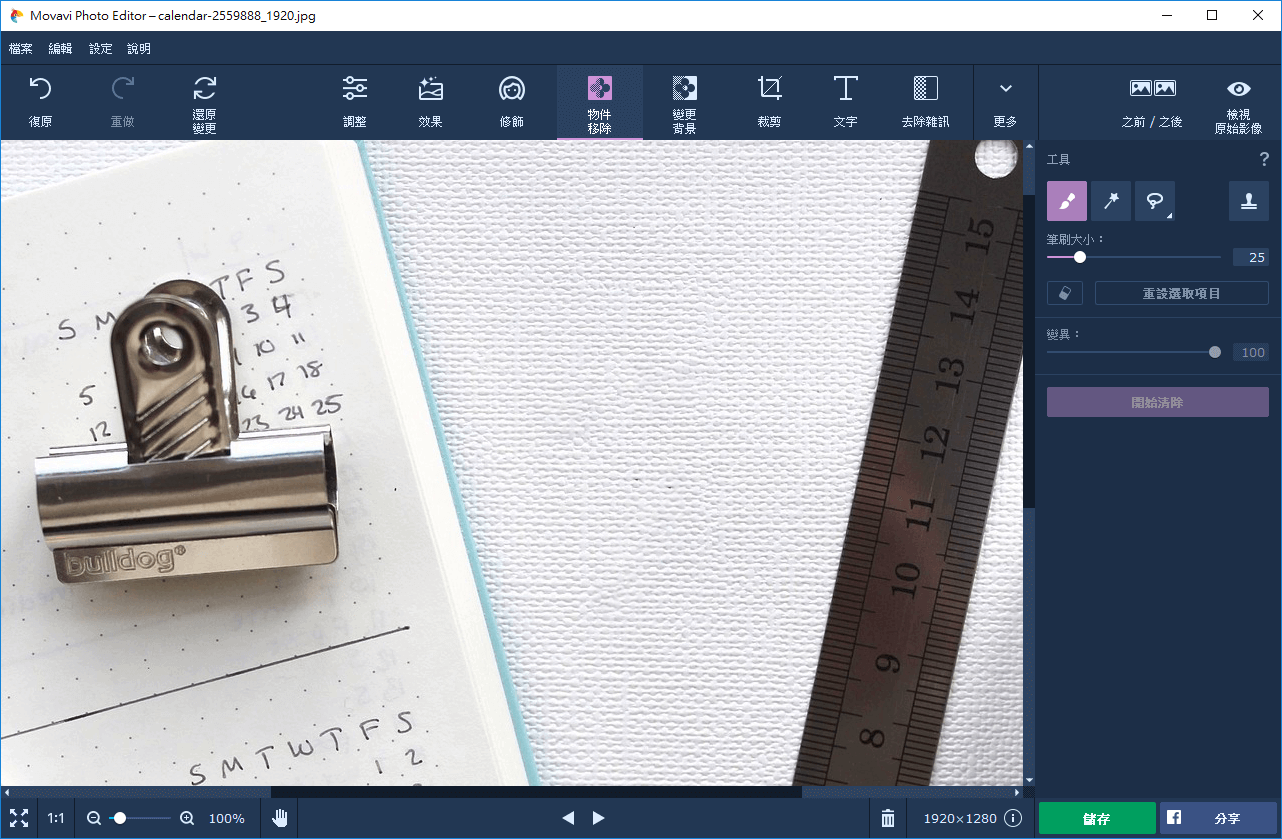This screenshot has height=839, width=1282.
Task: Toggle the hand pan tool
Action: [x=280, y=818]
